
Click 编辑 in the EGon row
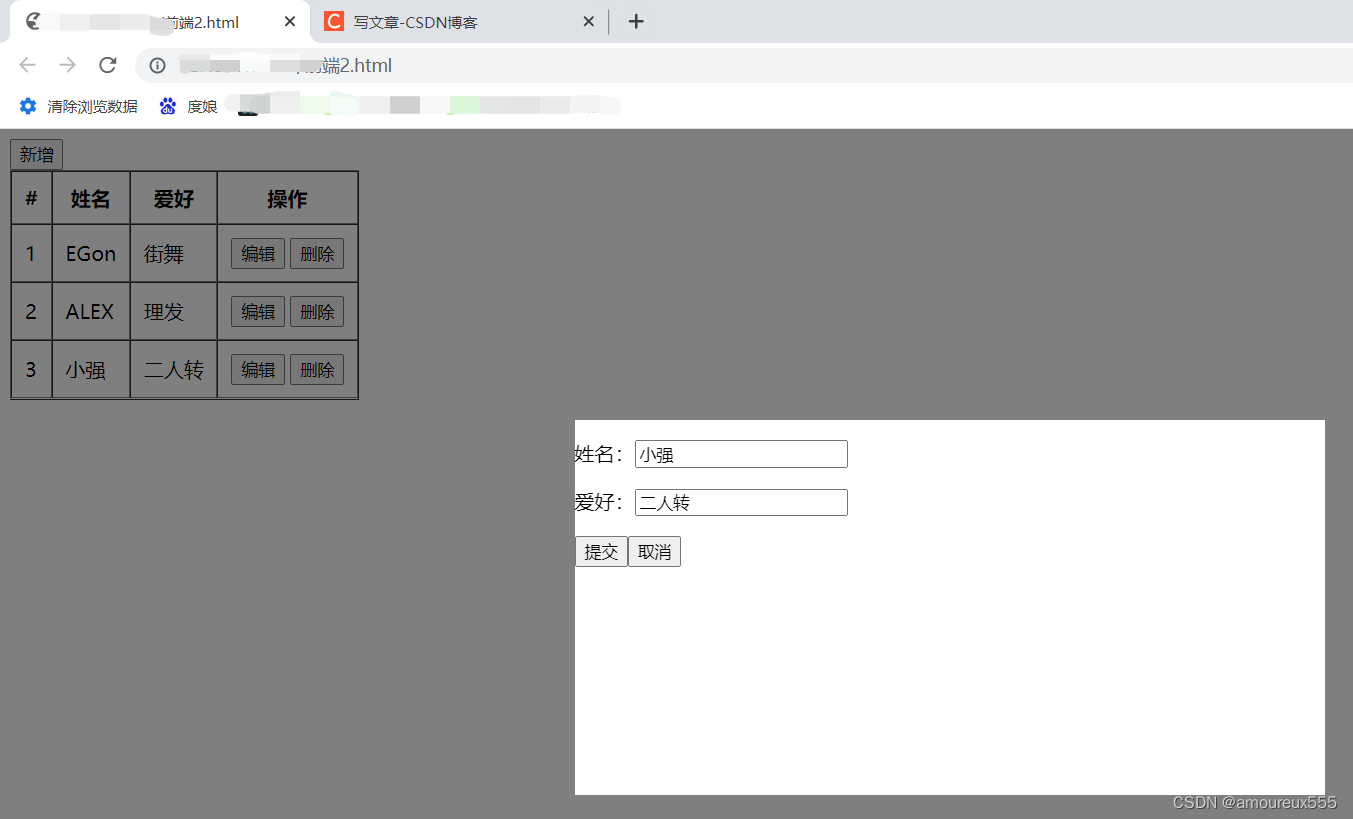point(257,253)
